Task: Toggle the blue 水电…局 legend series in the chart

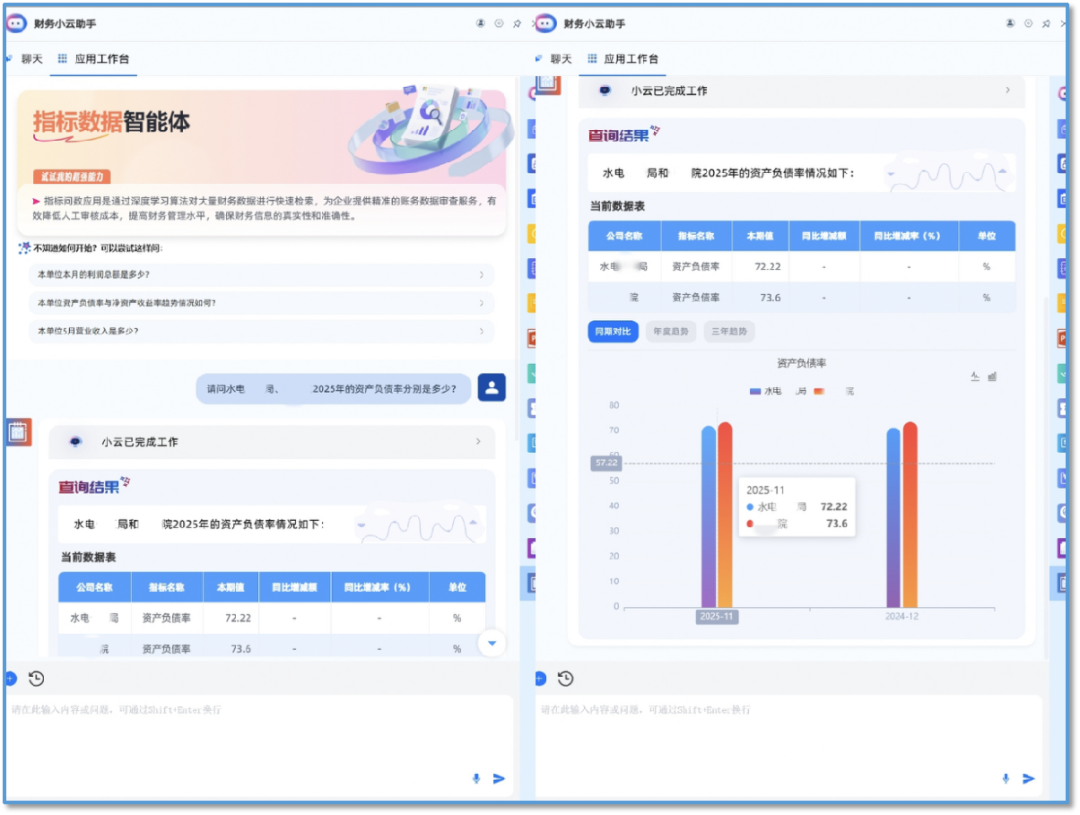Action: (x=777, y=391)
